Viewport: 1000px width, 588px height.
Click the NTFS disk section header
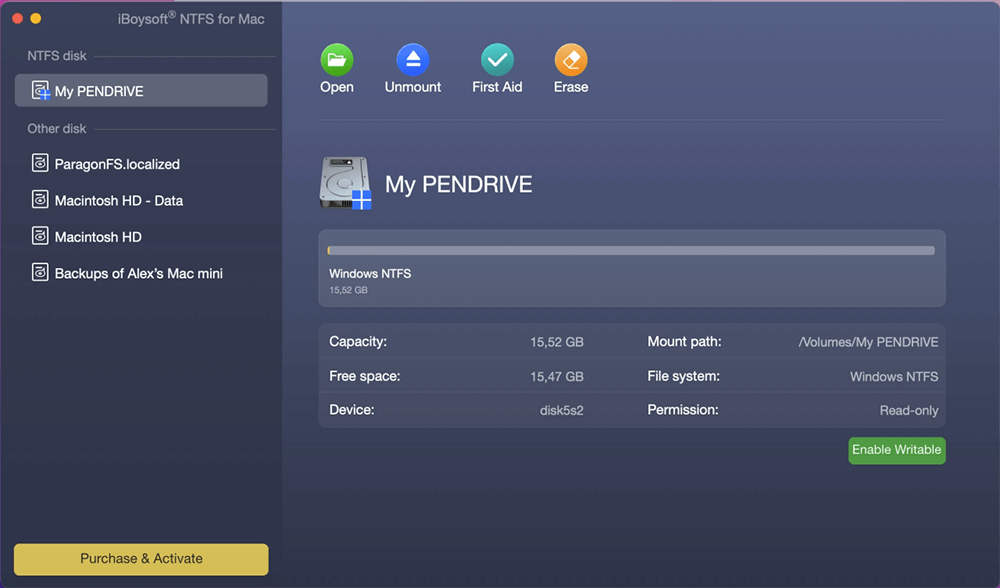57,55
